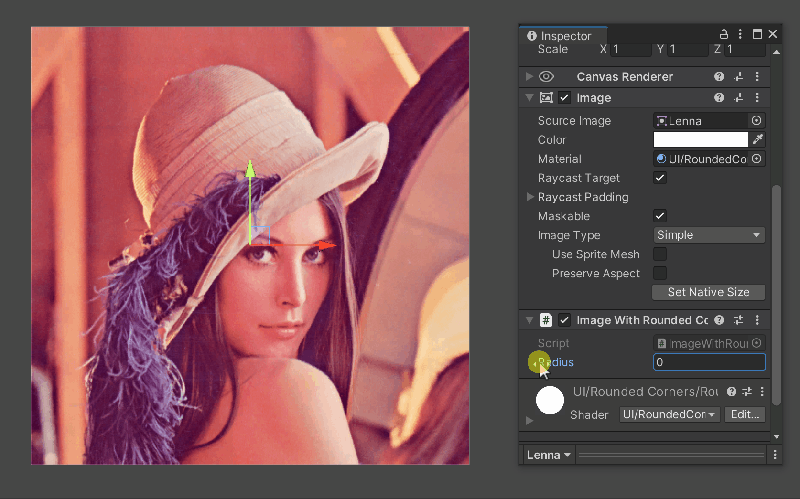Click the Set Native Size button
800x499 pixels.
point(708,292)
